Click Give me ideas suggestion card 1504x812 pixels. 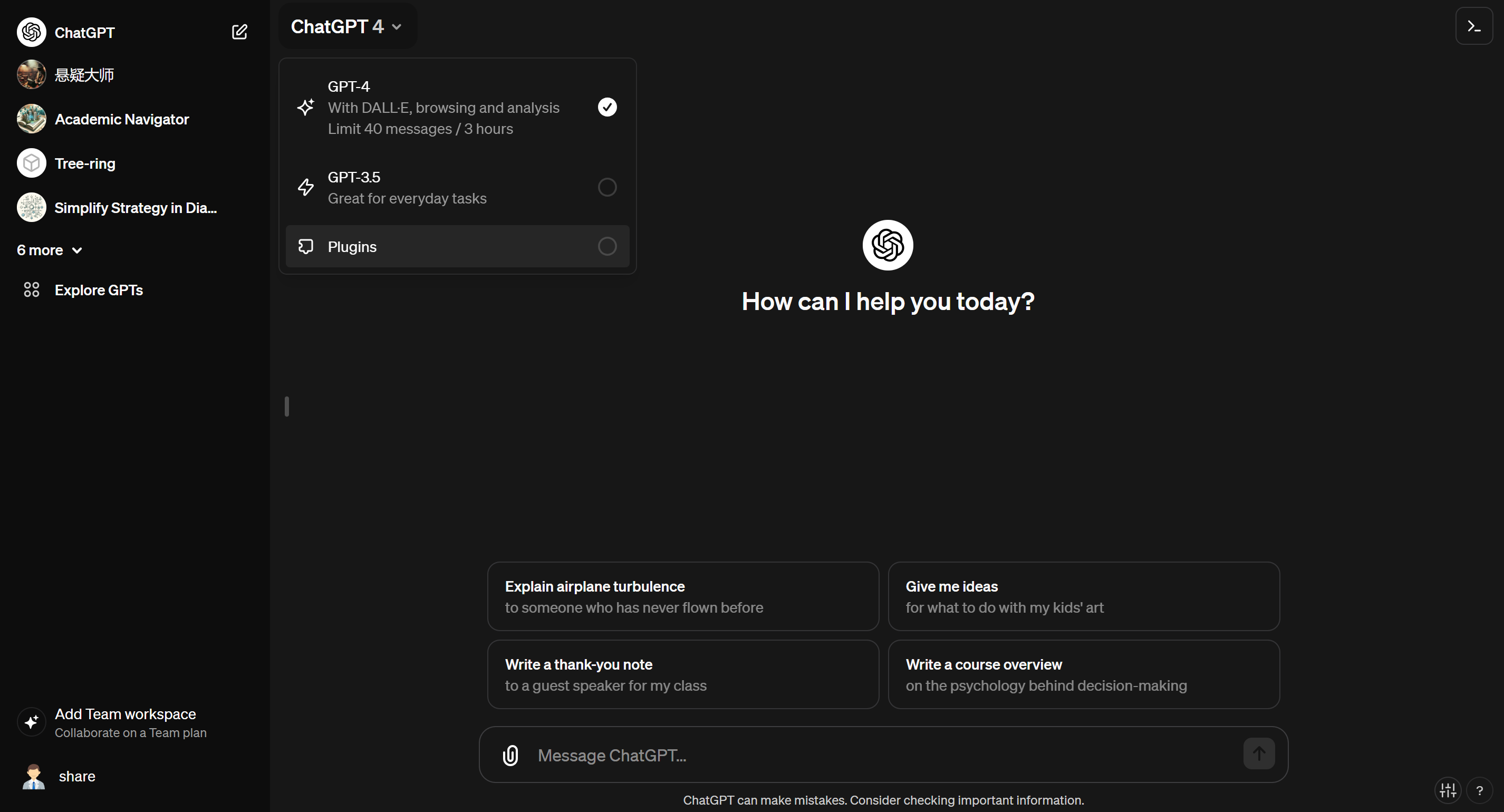[1084, 596]
